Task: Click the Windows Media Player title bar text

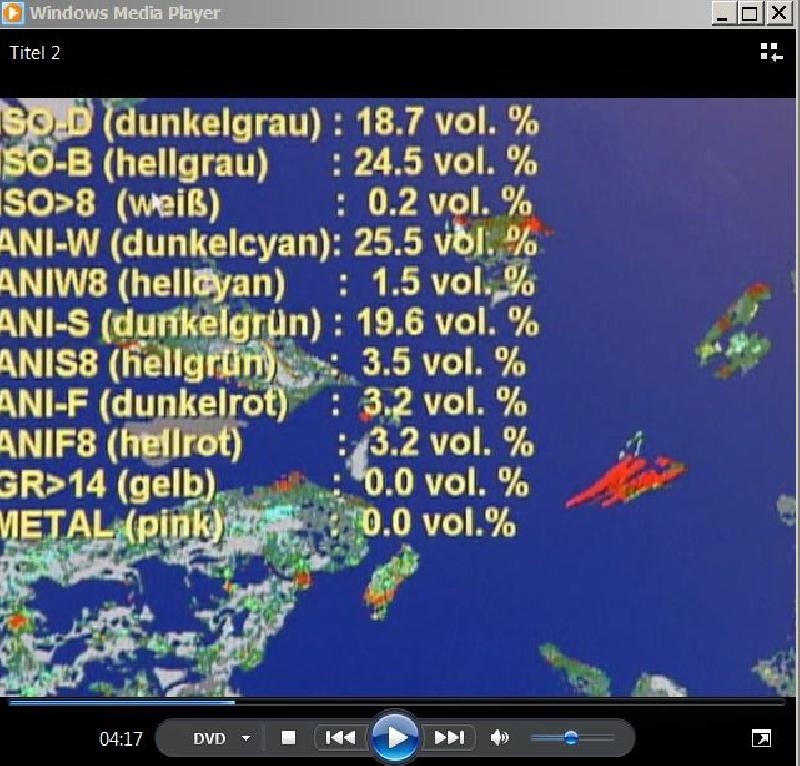Action: click(x=125, y=13)
